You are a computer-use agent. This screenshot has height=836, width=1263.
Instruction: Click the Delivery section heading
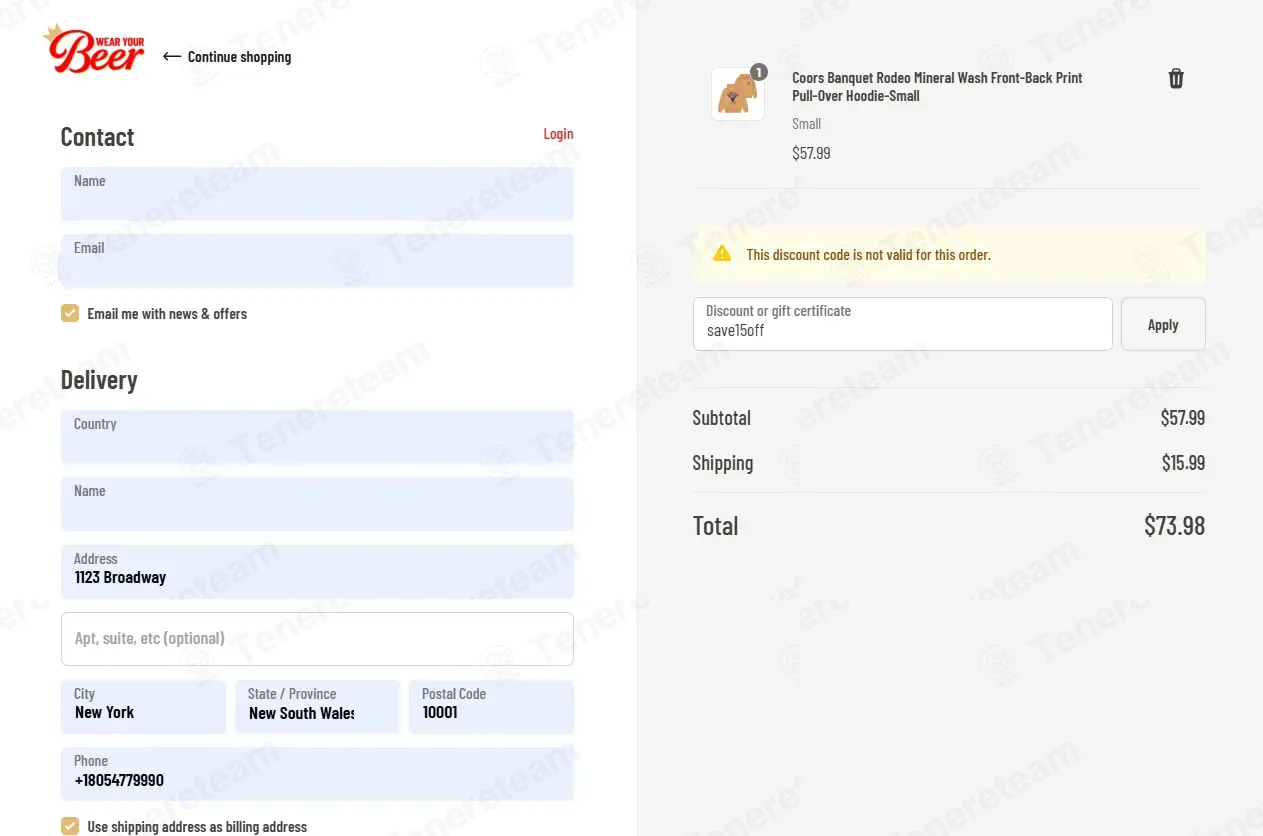pyautogui.click(x=99, y=380)
